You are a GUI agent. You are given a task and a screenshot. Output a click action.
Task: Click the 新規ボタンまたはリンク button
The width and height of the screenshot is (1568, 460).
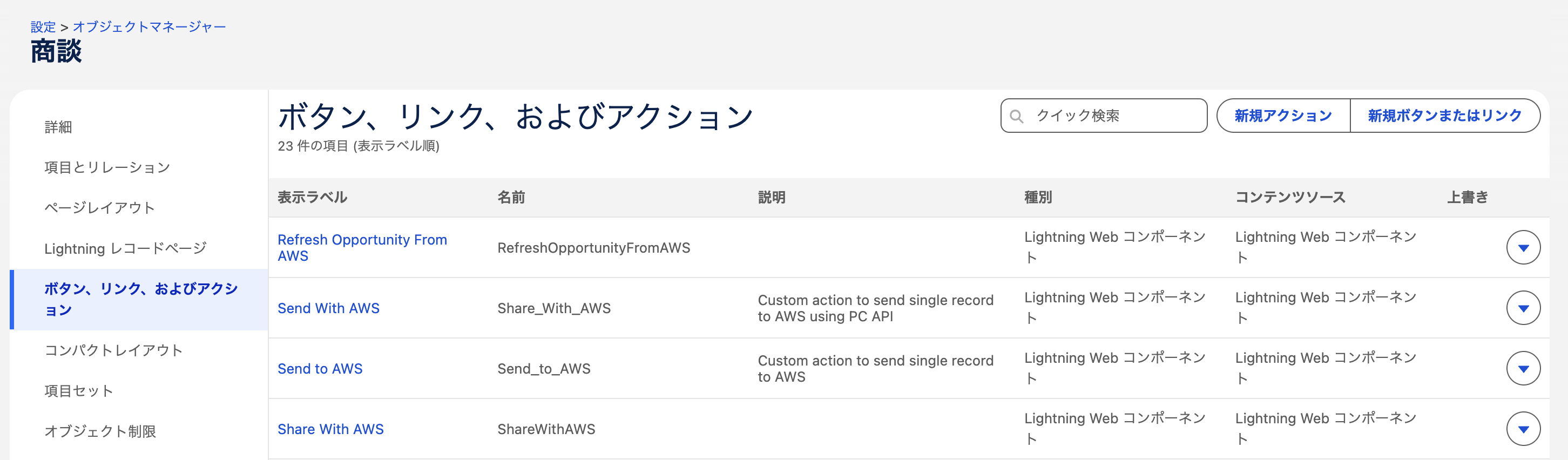coord(1444,116)
